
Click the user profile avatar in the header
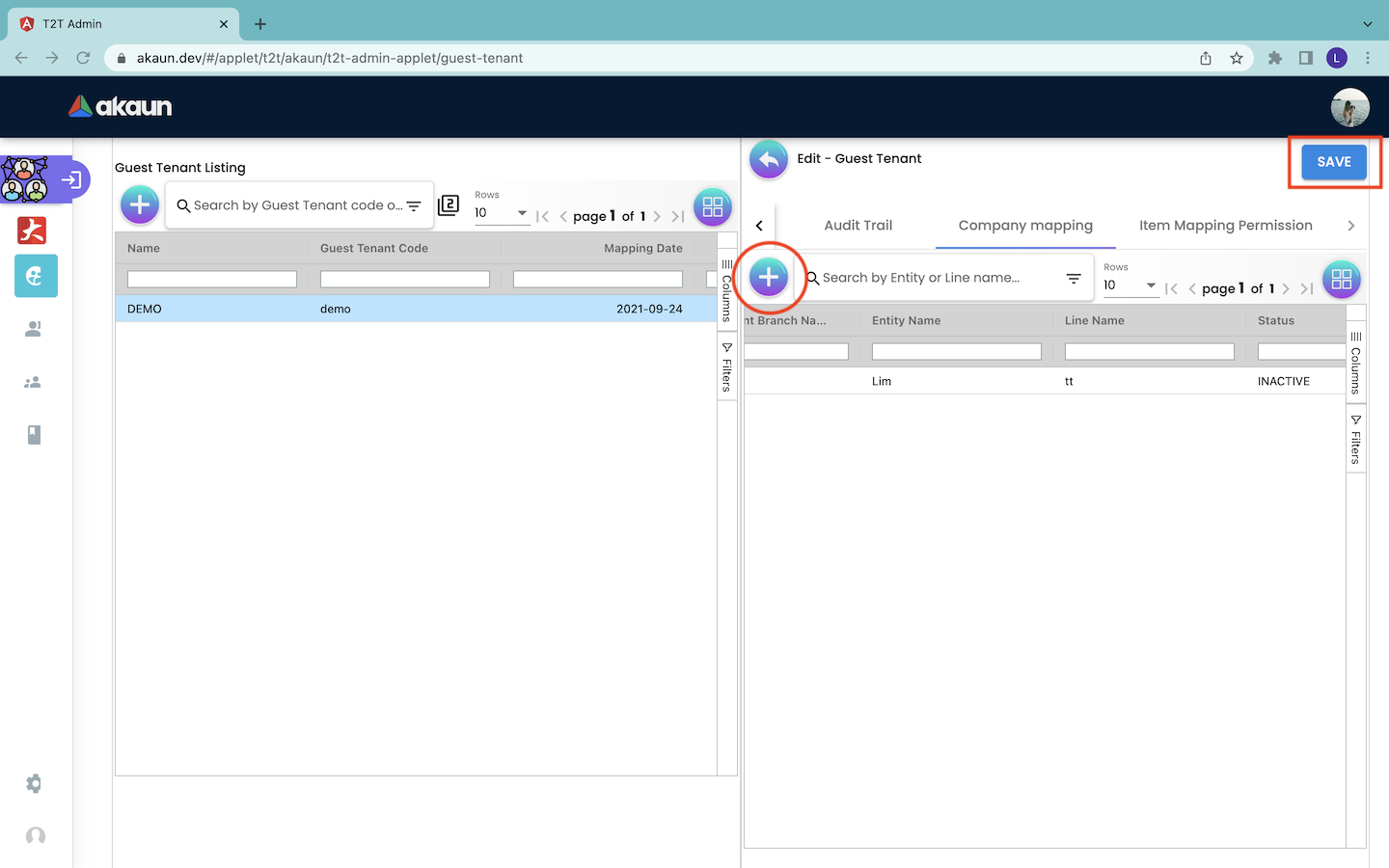(x=1349, y=107)
